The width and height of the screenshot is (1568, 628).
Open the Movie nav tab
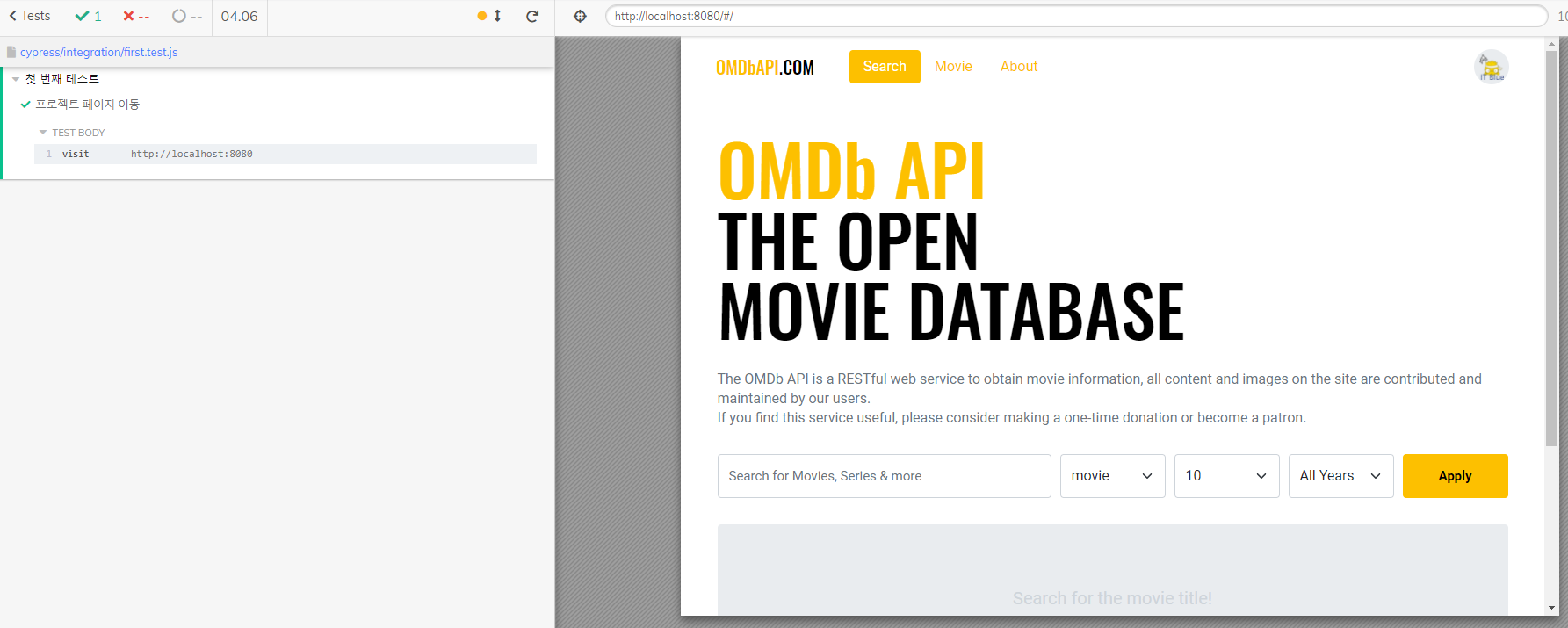tap(953, 67)
